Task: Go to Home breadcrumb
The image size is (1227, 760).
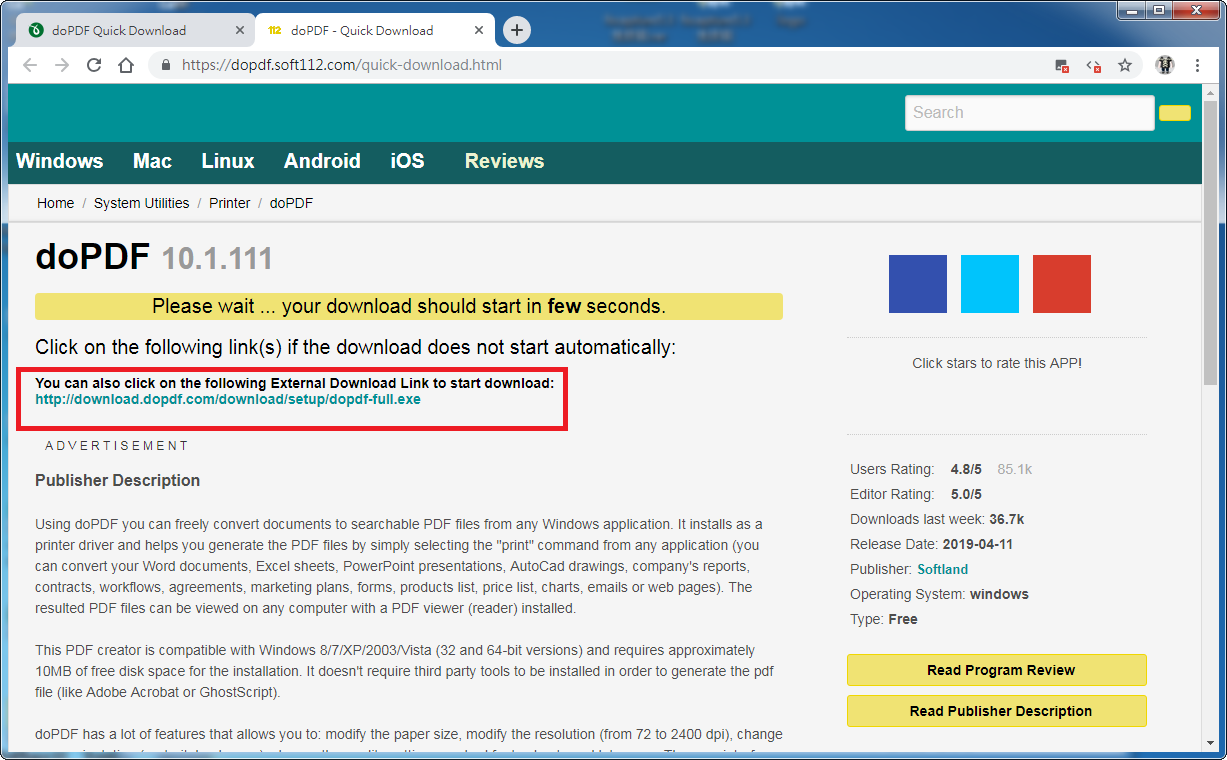Action: 55,203
